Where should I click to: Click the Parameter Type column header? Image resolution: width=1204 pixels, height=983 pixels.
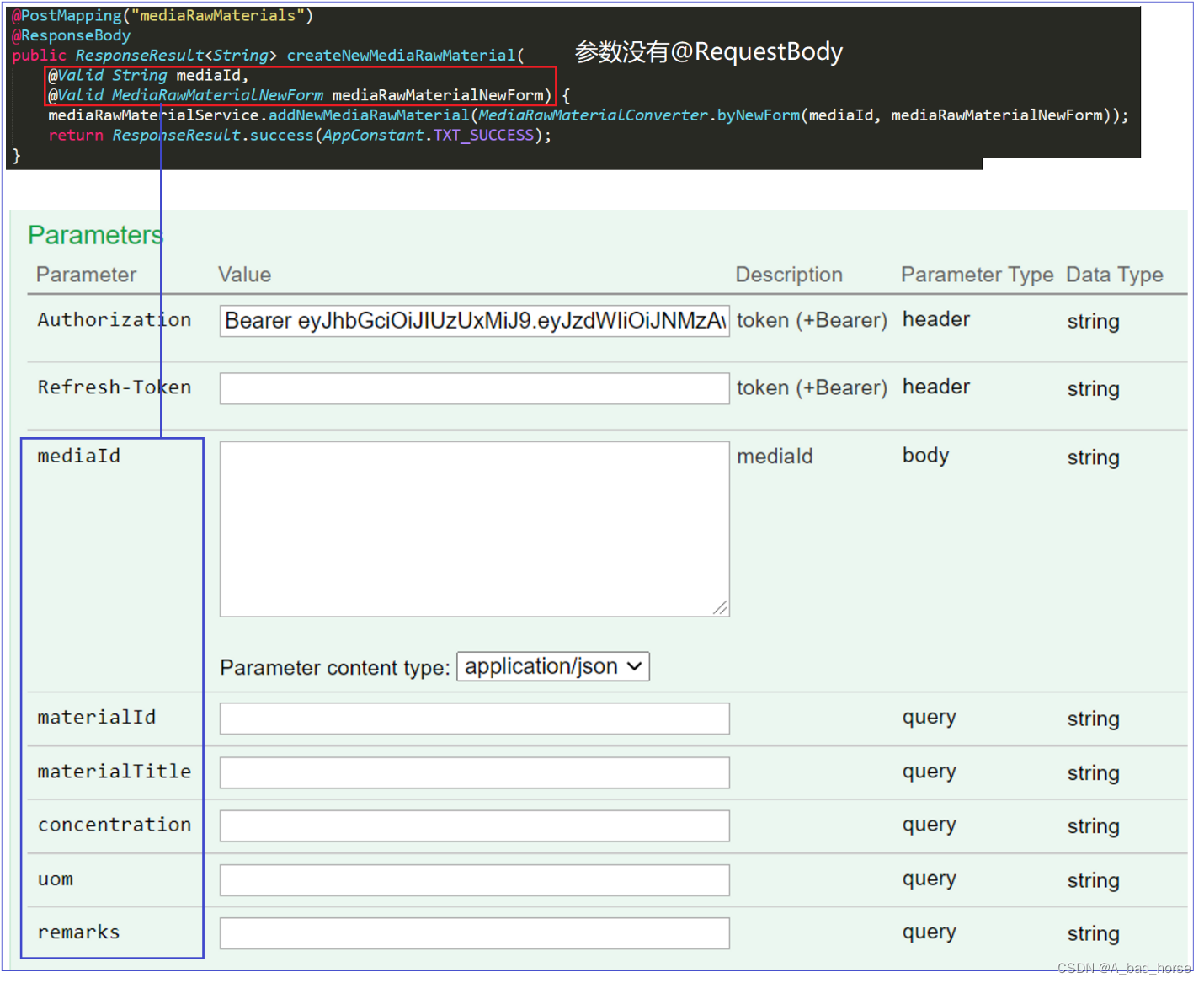click(977, 275)
